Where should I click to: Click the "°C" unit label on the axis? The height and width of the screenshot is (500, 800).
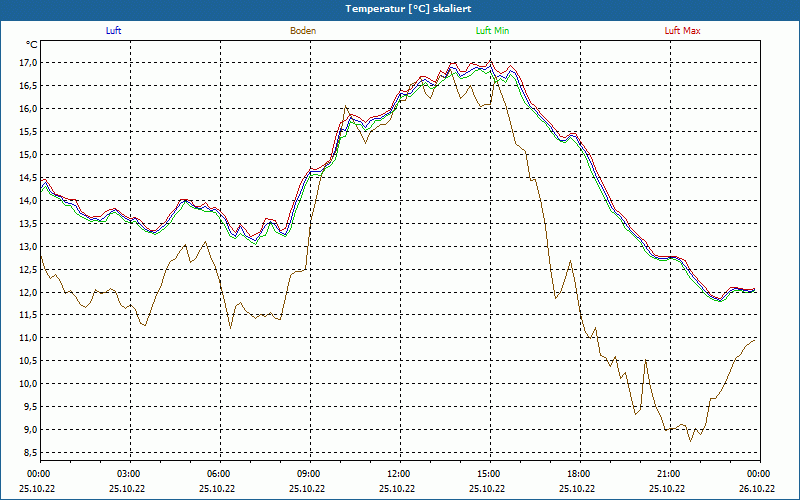point(32,45)
